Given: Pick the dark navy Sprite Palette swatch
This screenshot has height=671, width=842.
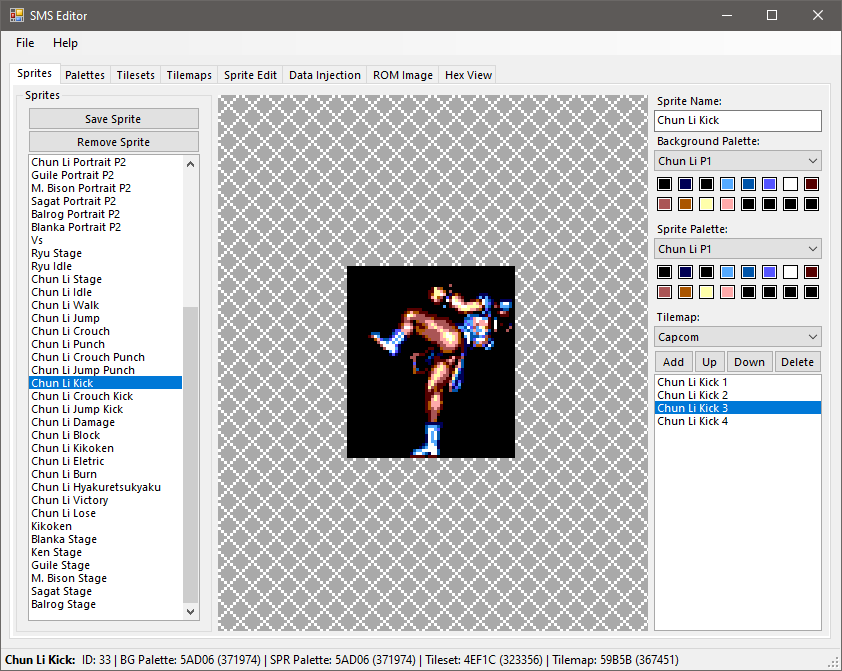Looking at the screenshot, I should coord(685,272).
